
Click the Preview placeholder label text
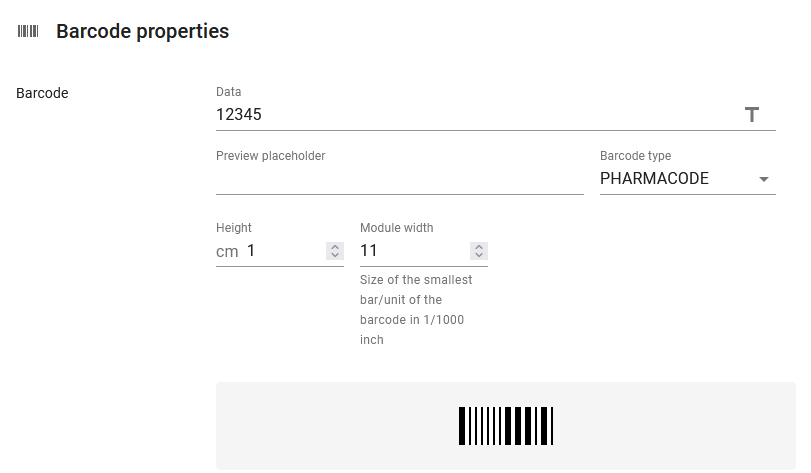coord(271,156)
